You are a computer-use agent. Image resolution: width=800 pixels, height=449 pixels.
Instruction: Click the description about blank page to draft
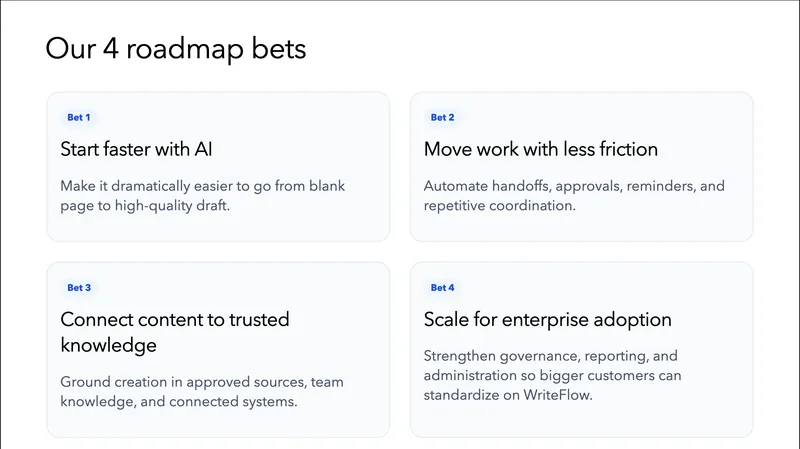pos(202,196)
